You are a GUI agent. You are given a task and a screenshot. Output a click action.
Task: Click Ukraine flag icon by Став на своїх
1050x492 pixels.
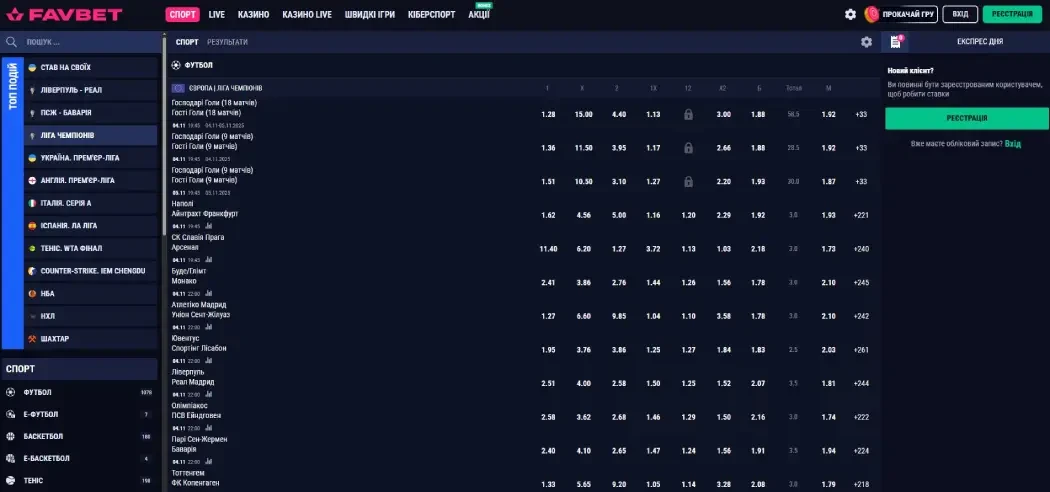click(32, 68)
